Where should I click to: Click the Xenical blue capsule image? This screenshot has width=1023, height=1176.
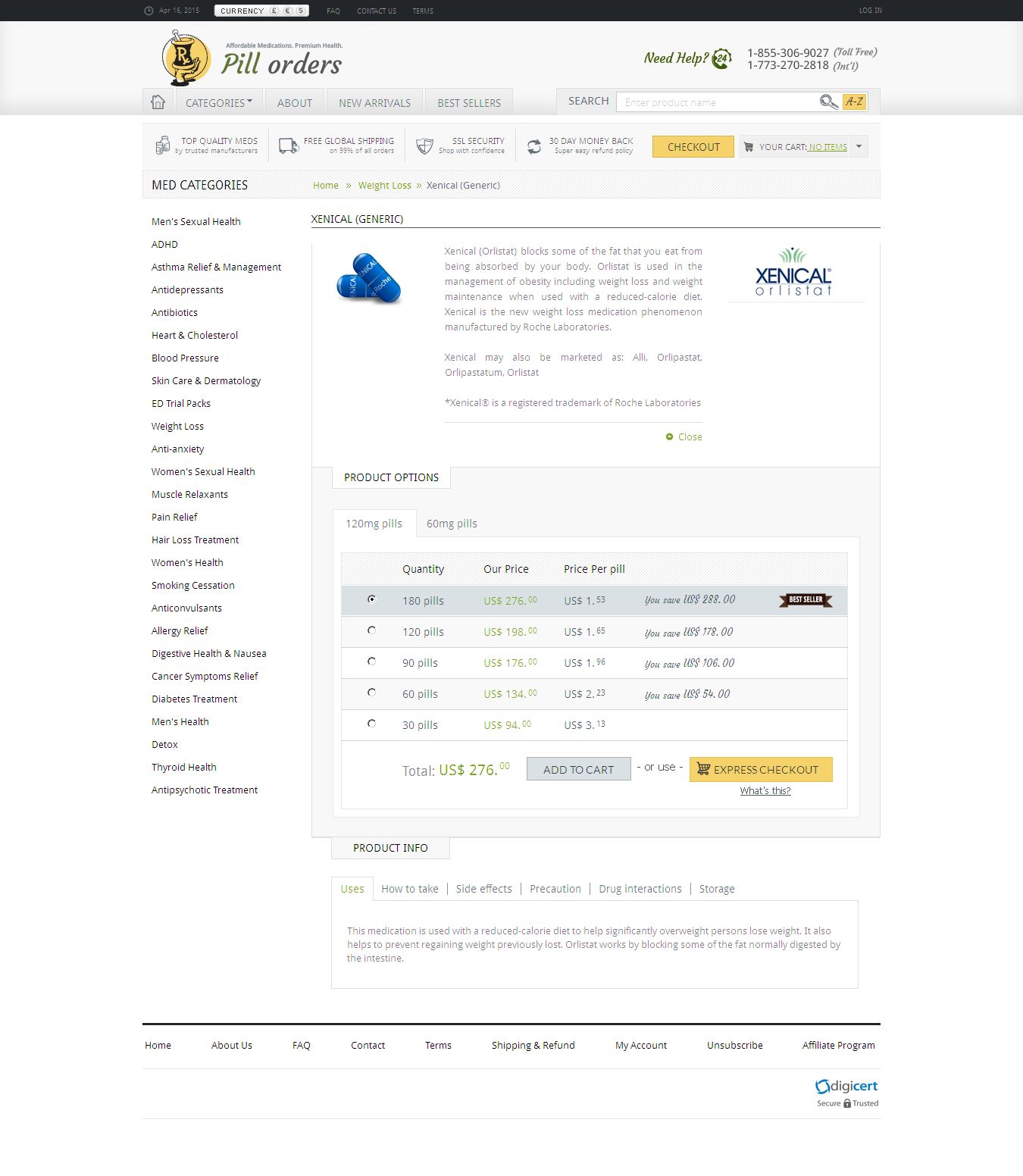pyautogui.click(x=369, y=278)
